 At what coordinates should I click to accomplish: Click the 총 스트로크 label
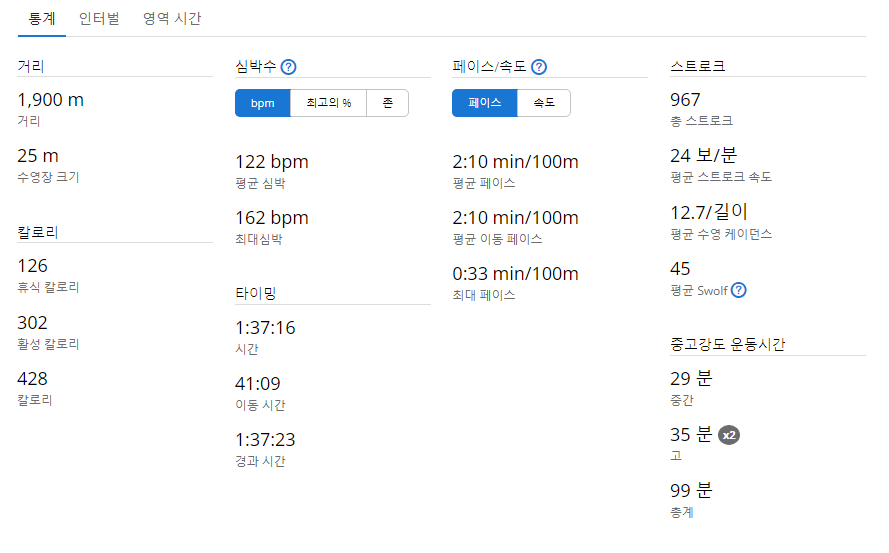pyautogui.click(x=701, y=121)
